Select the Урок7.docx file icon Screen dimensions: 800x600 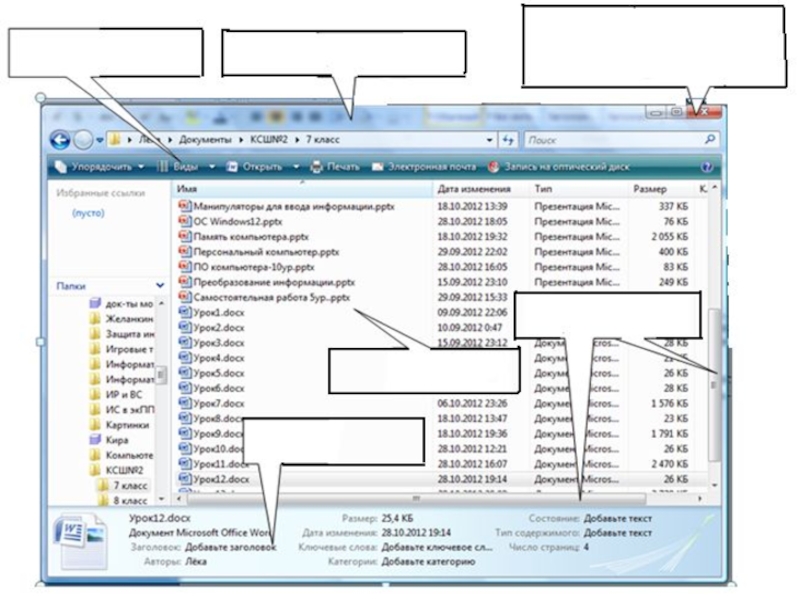click(185, 403)
